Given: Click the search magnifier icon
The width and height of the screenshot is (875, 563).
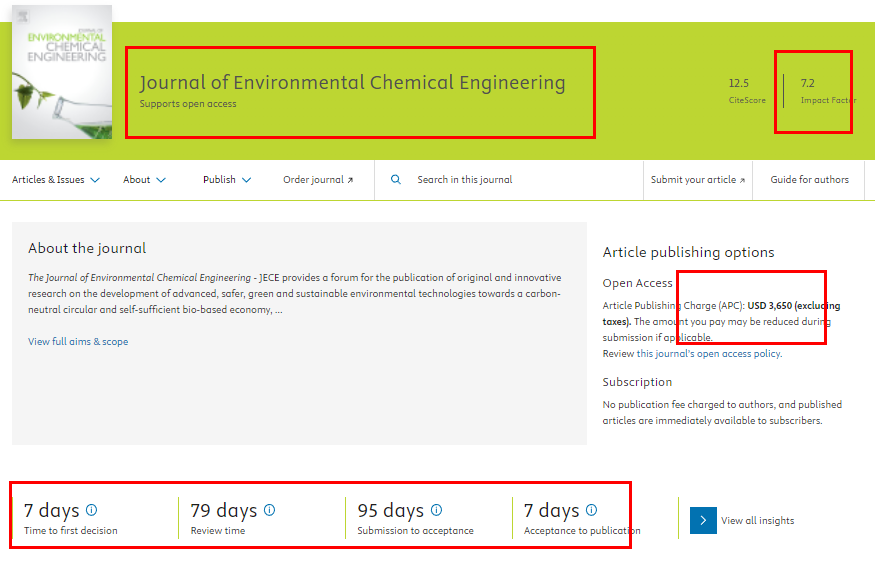Looking at the screenshot, I should (x=396, y=180).
